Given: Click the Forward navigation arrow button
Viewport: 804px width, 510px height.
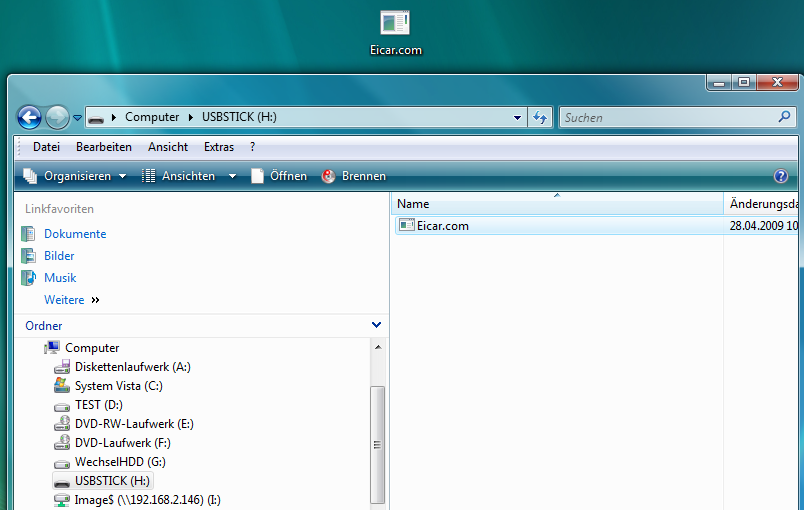Looking at the screenshot, I should coord(57,117).
